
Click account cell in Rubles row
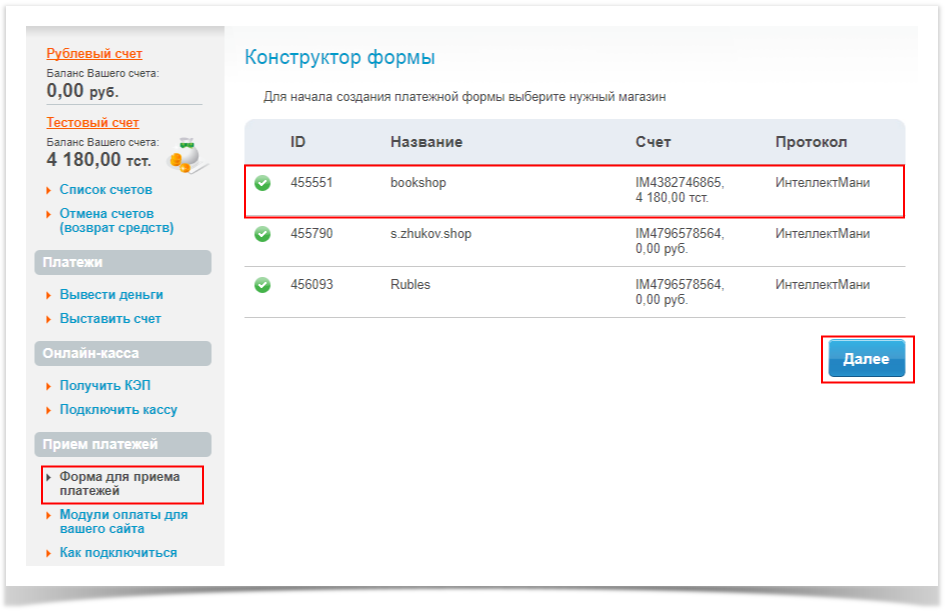[x=679, y=292]
